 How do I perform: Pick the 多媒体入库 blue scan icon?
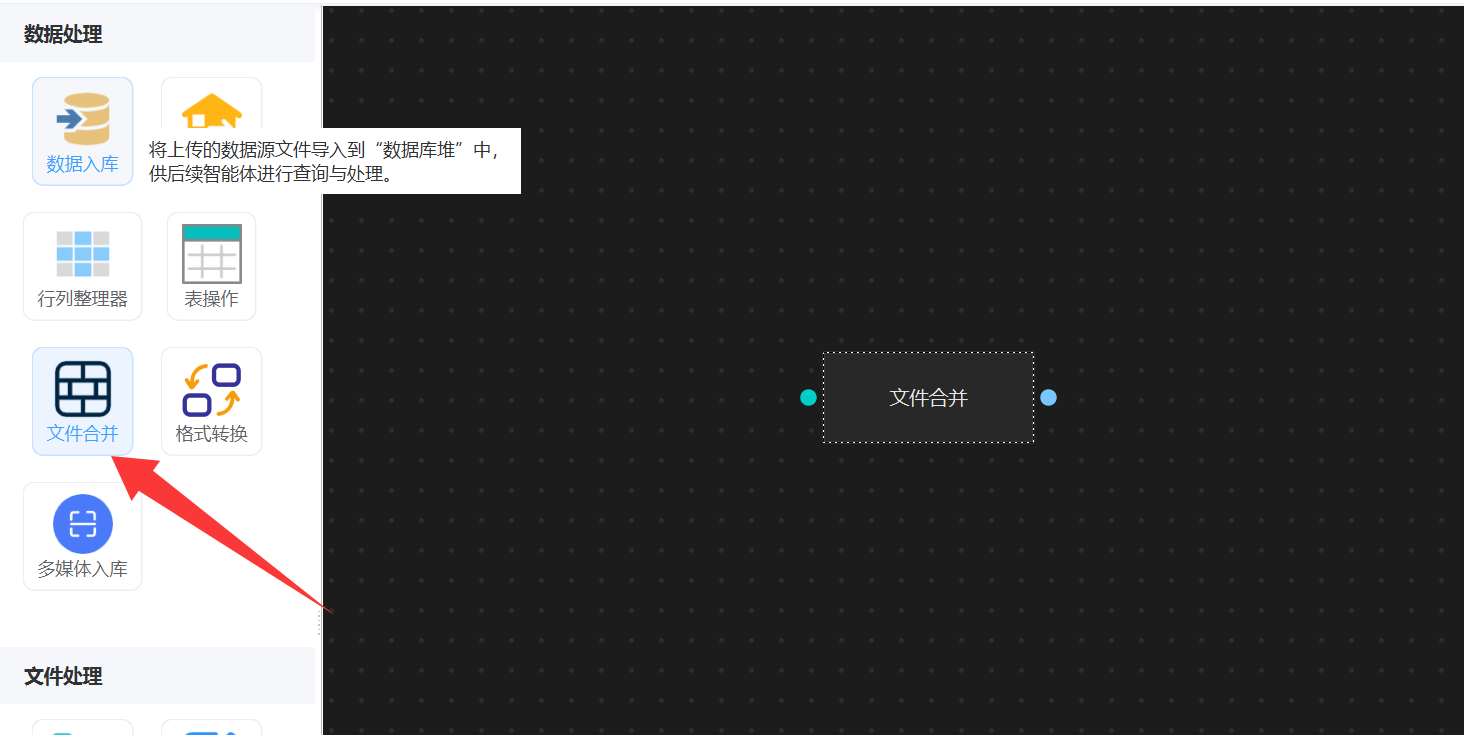coord(82,524)
